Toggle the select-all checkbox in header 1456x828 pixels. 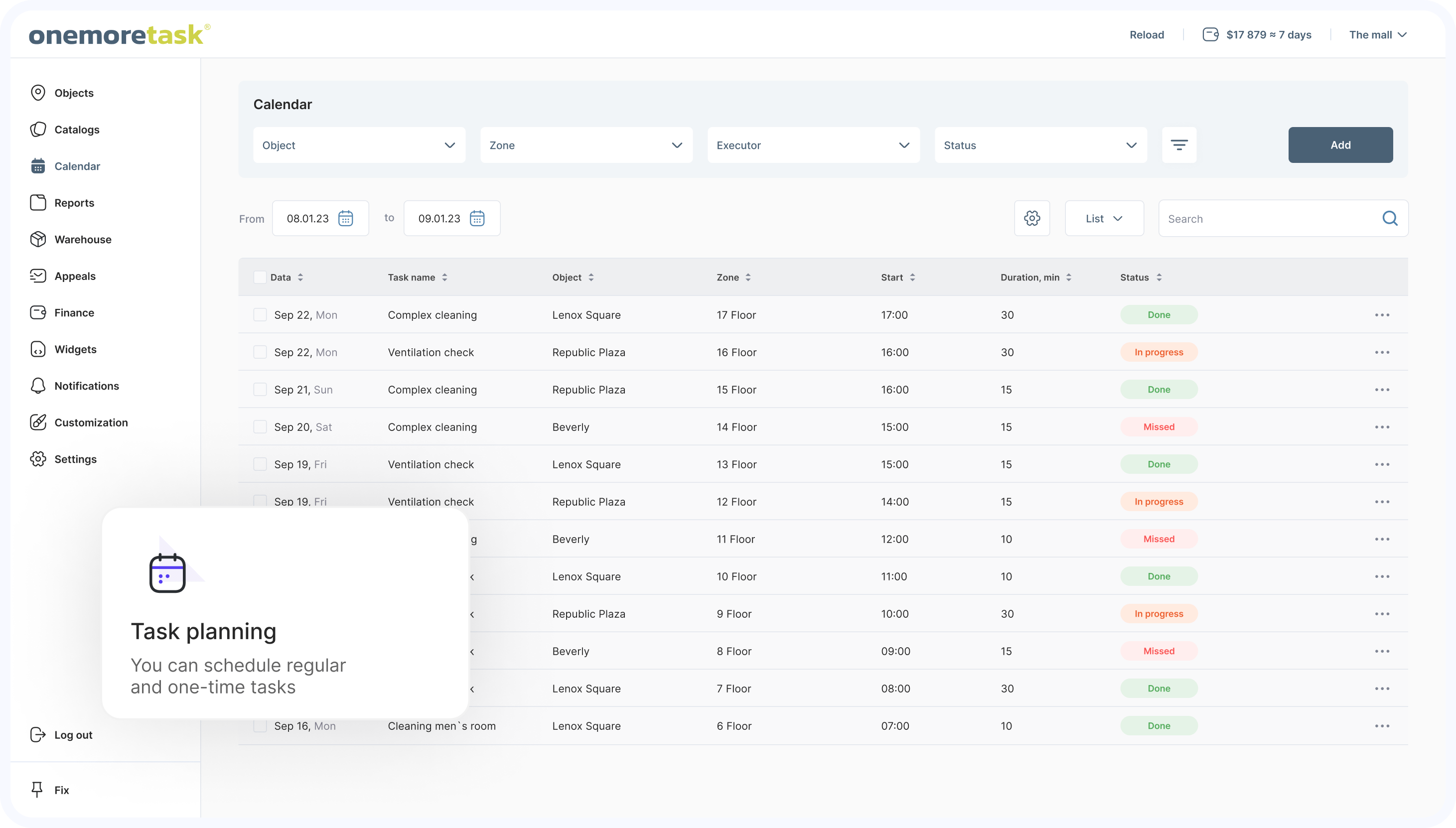[x=260, y=277]
